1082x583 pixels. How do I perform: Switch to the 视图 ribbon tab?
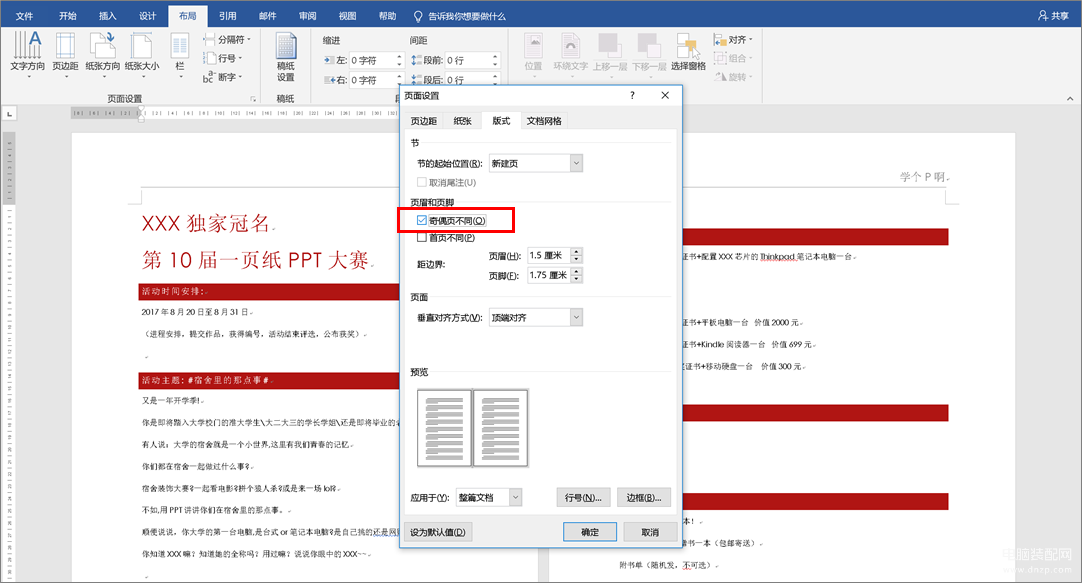click(348, 16)
